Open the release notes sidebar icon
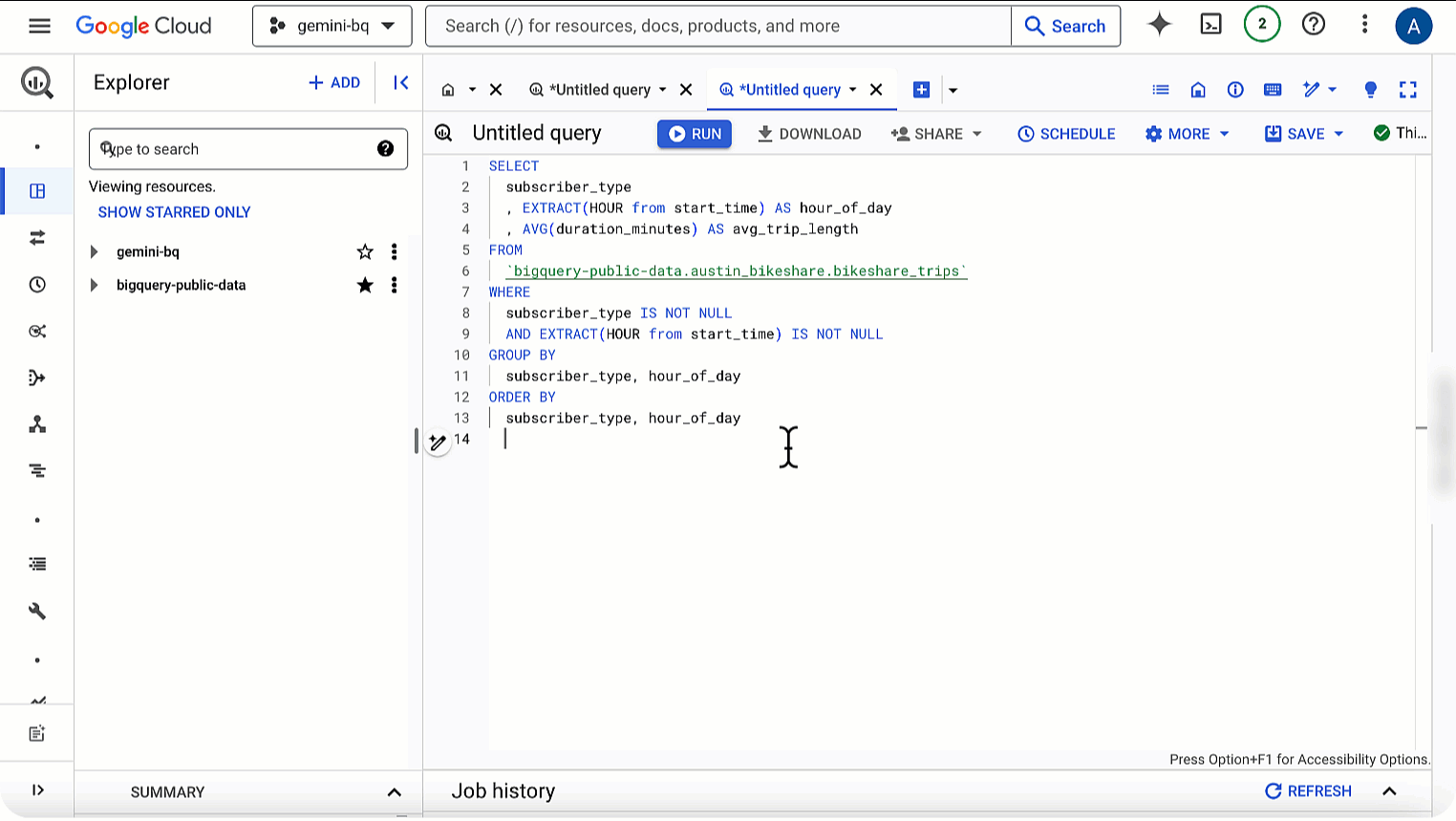The height and width of the screenshot is (821, 1456). (x=37, y=734)
